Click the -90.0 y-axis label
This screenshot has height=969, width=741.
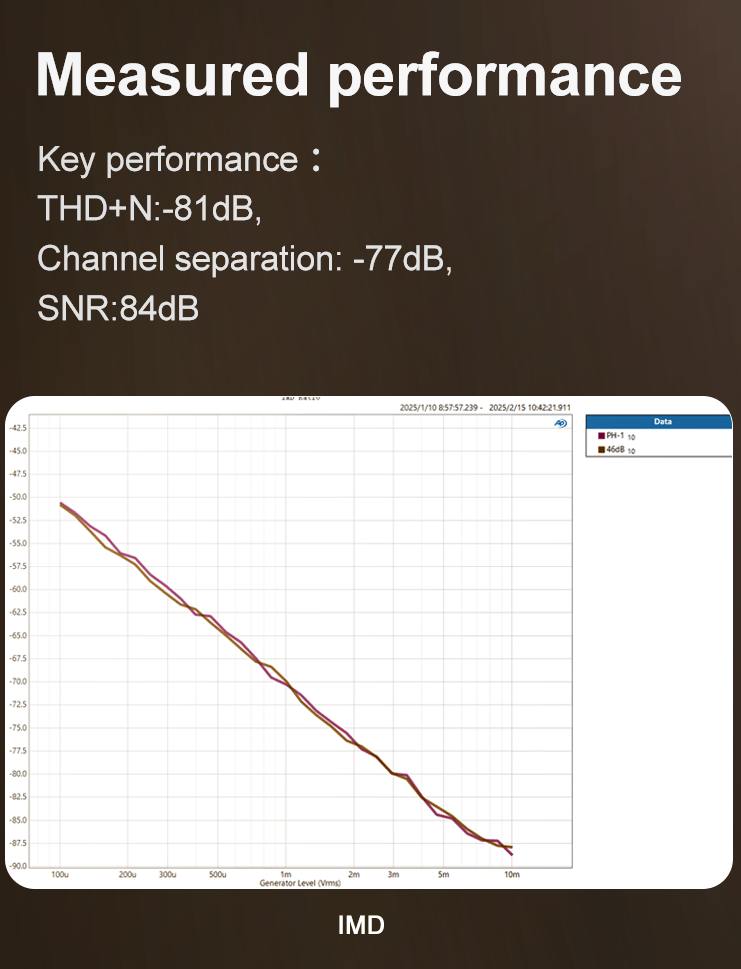19,866
